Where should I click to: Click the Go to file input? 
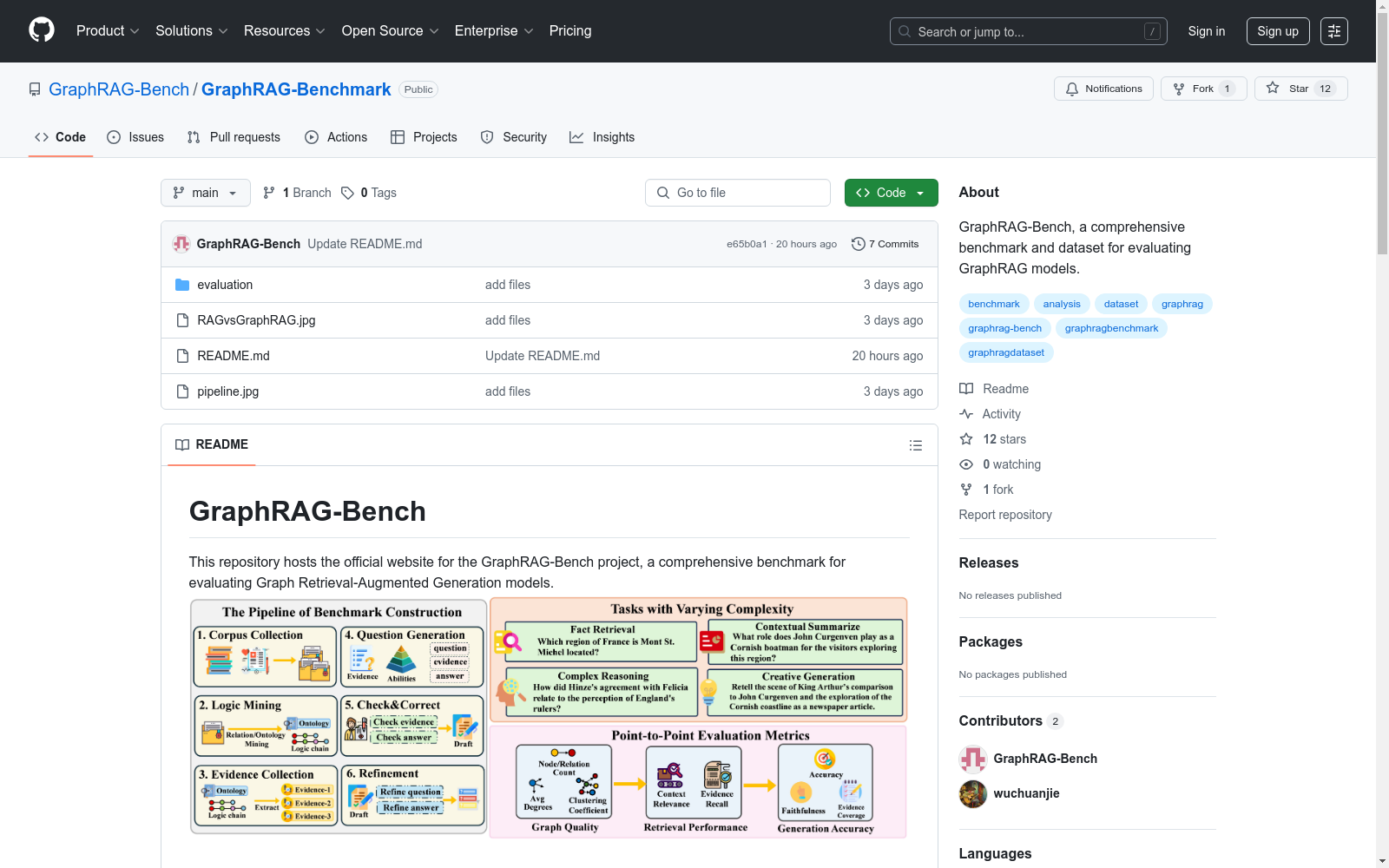click(738, 193)
